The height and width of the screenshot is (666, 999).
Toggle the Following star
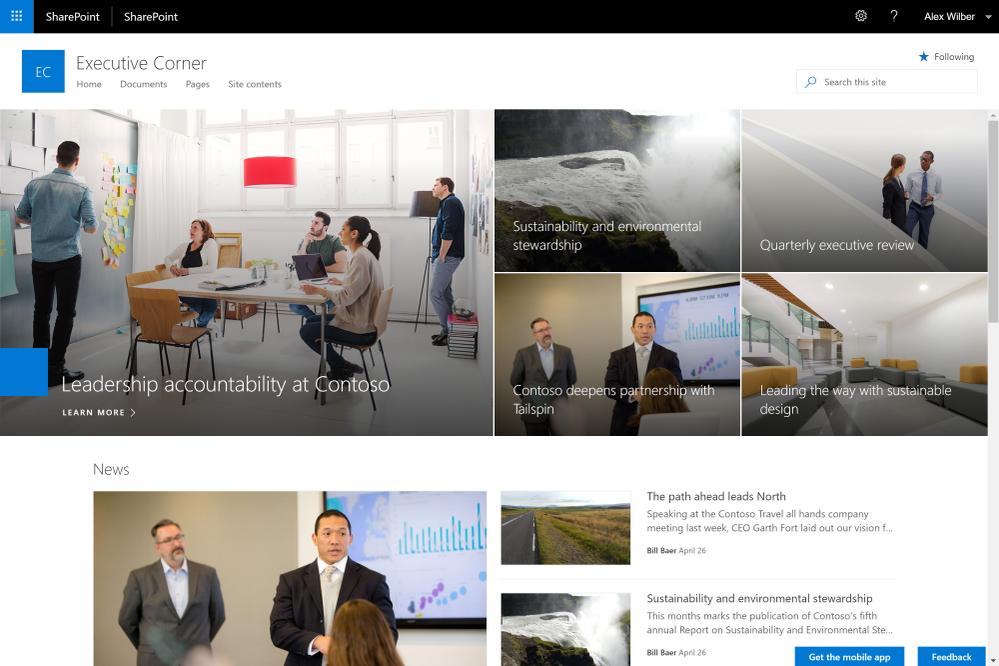923,57
